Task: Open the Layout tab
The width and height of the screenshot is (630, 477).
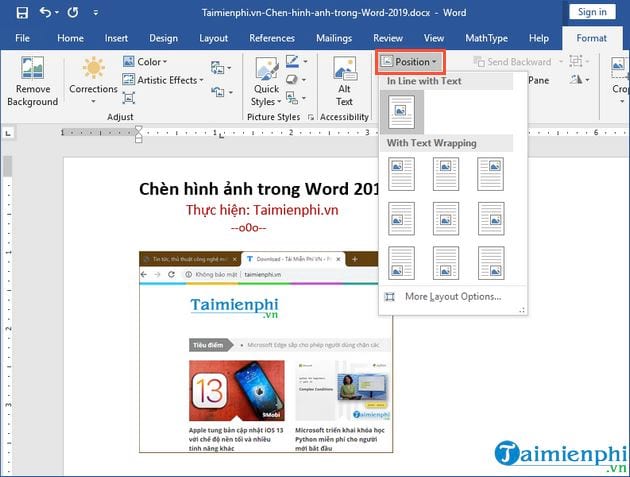Action: point(213,38)
